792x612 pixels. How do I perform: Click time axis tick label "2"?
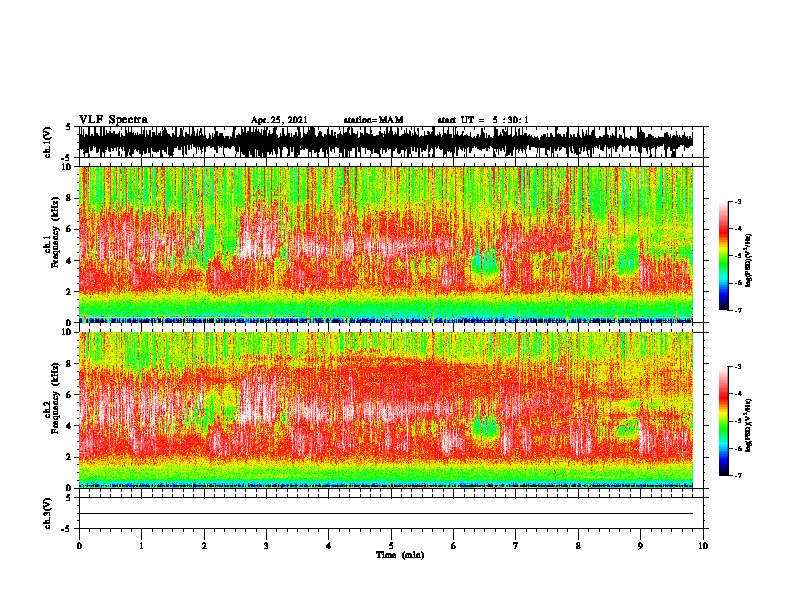tap(204, 546)
